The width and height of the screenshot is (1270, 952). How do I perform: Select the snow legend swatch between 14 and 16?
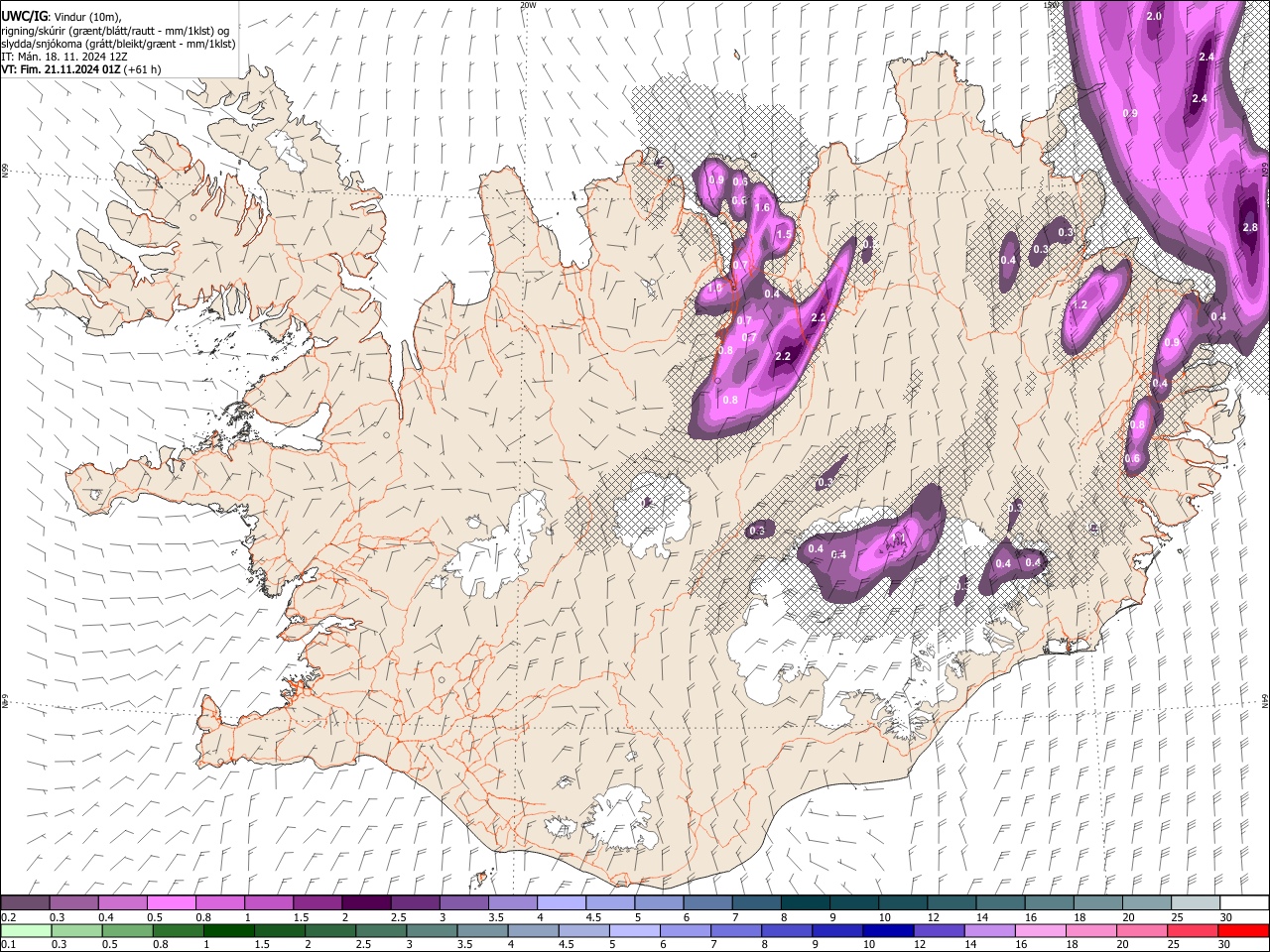click(x=1000, y=903)
